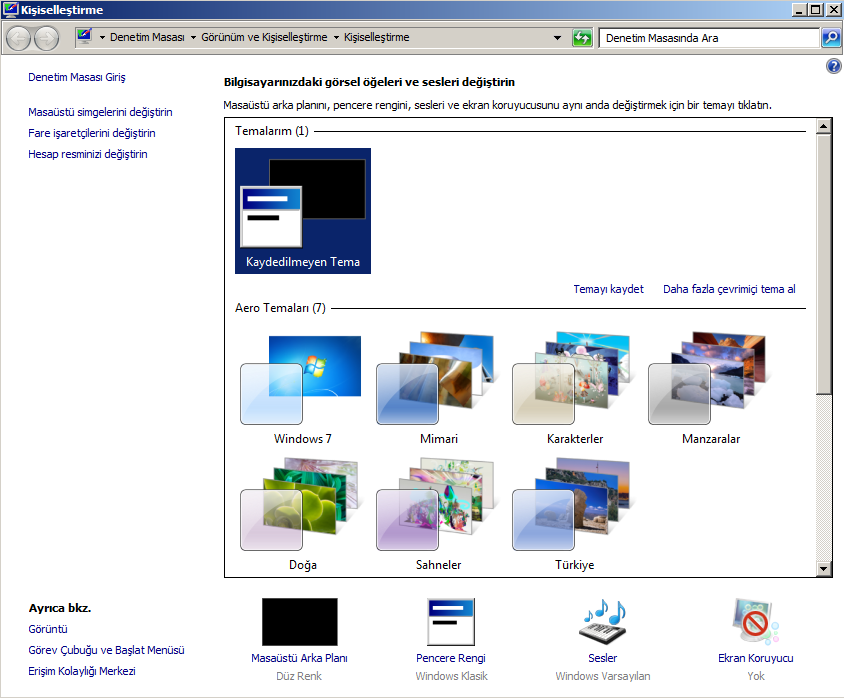The width and height of the screenshot is (844, 698).
Task: Open the address bar history dropdown
Action: coord(558,38)
